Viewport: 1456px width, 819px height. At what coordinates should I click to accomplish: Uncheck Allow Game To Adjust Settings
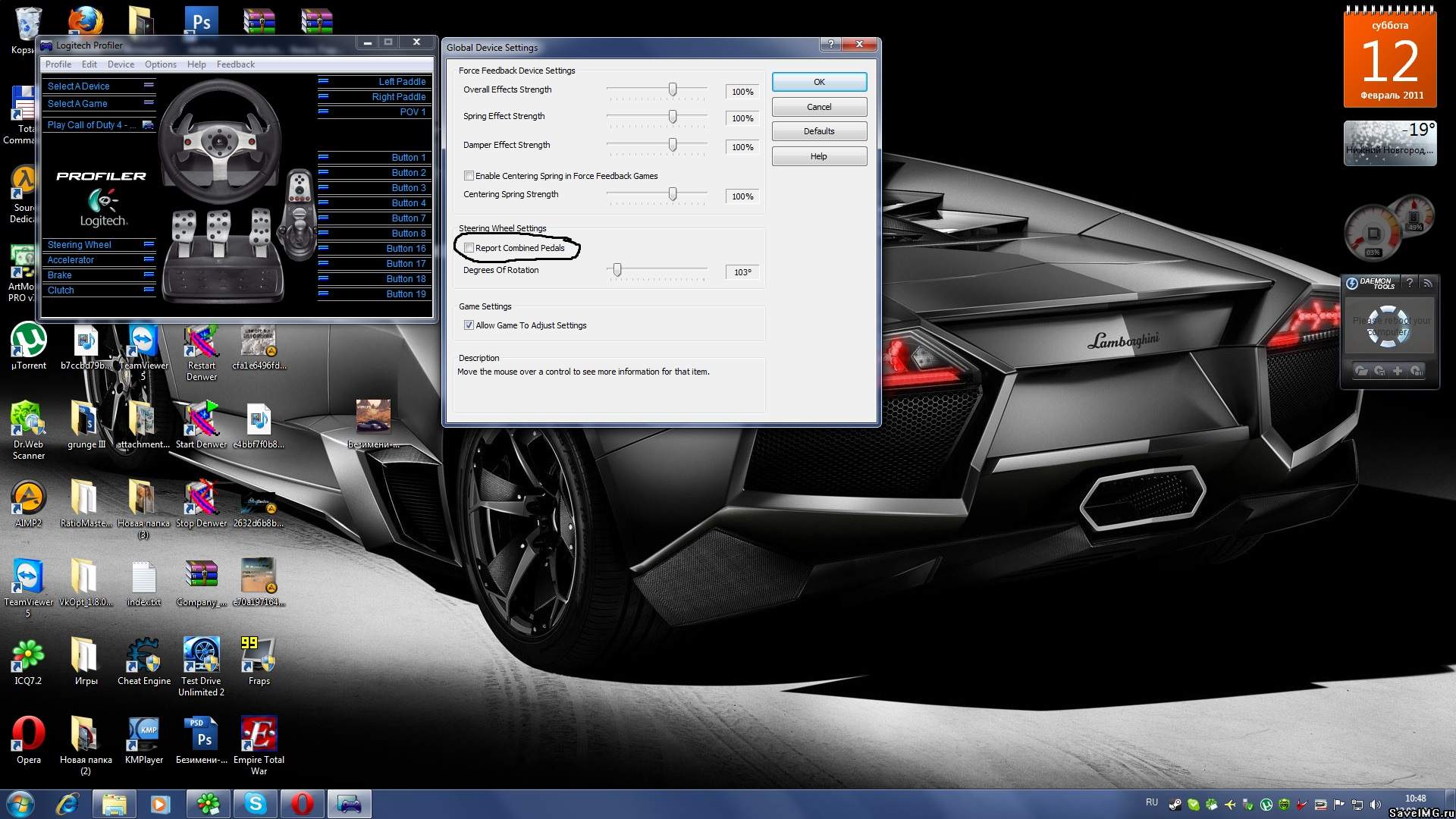[469, 325]
